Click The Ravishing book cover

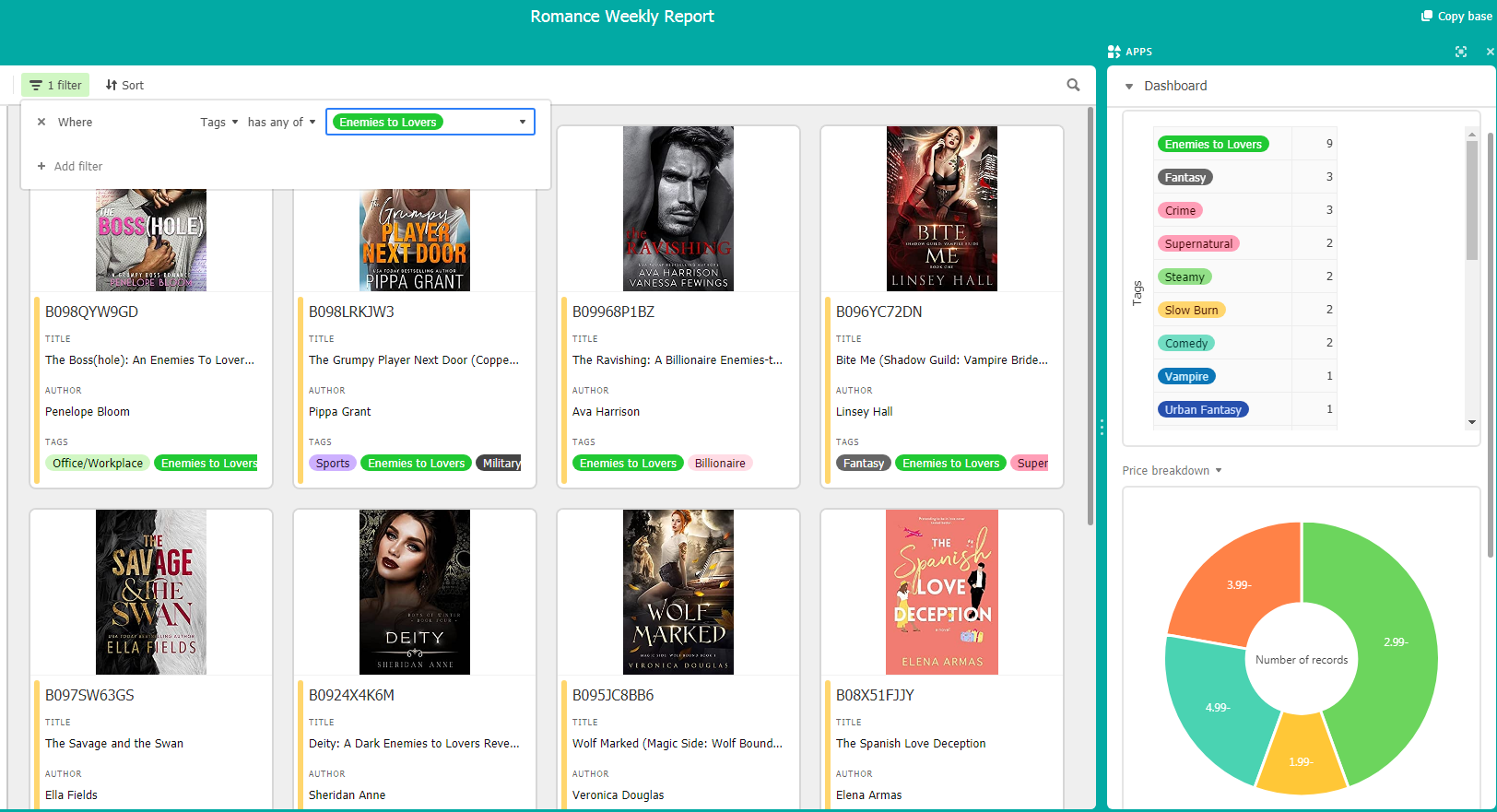[678, 208]
